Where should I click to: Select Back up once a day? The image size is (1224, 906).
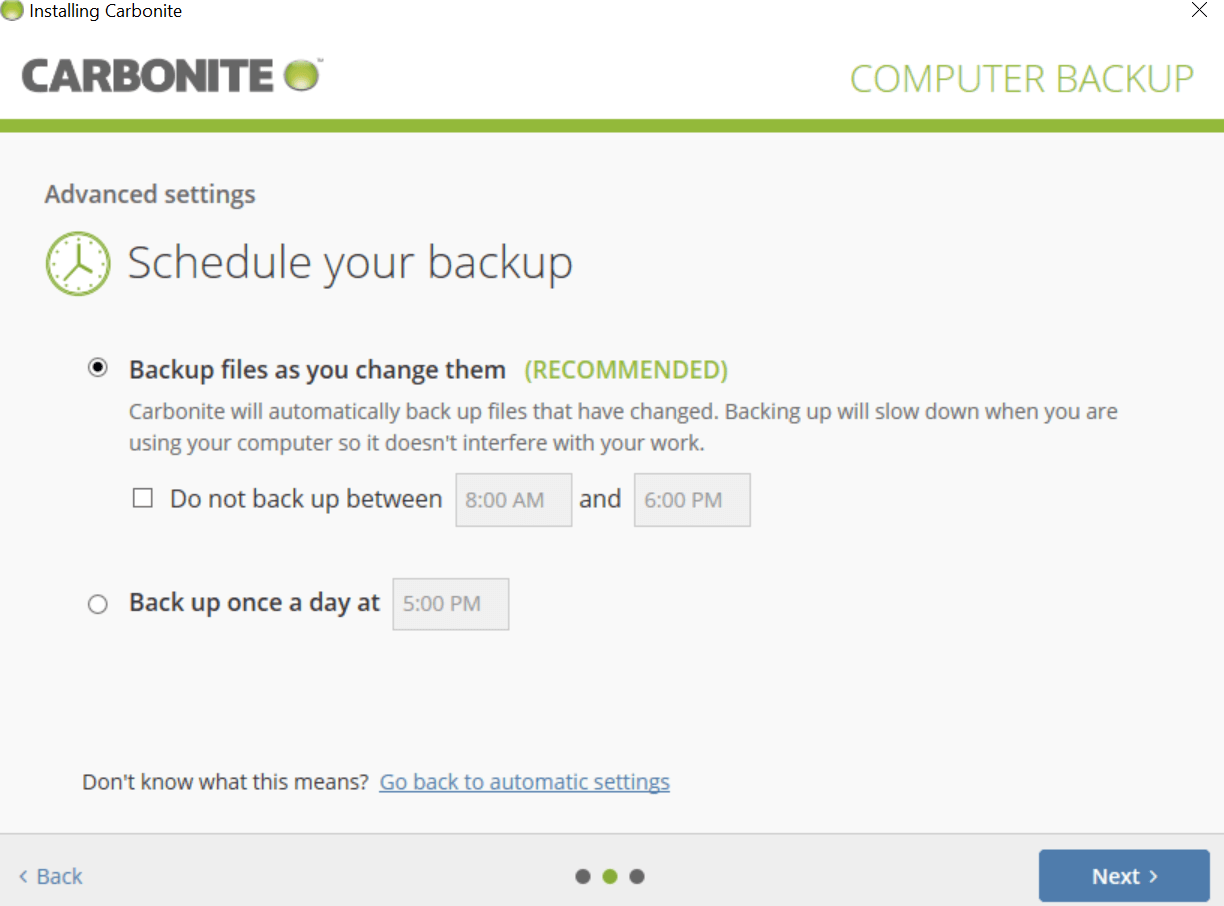click(97, 603)
